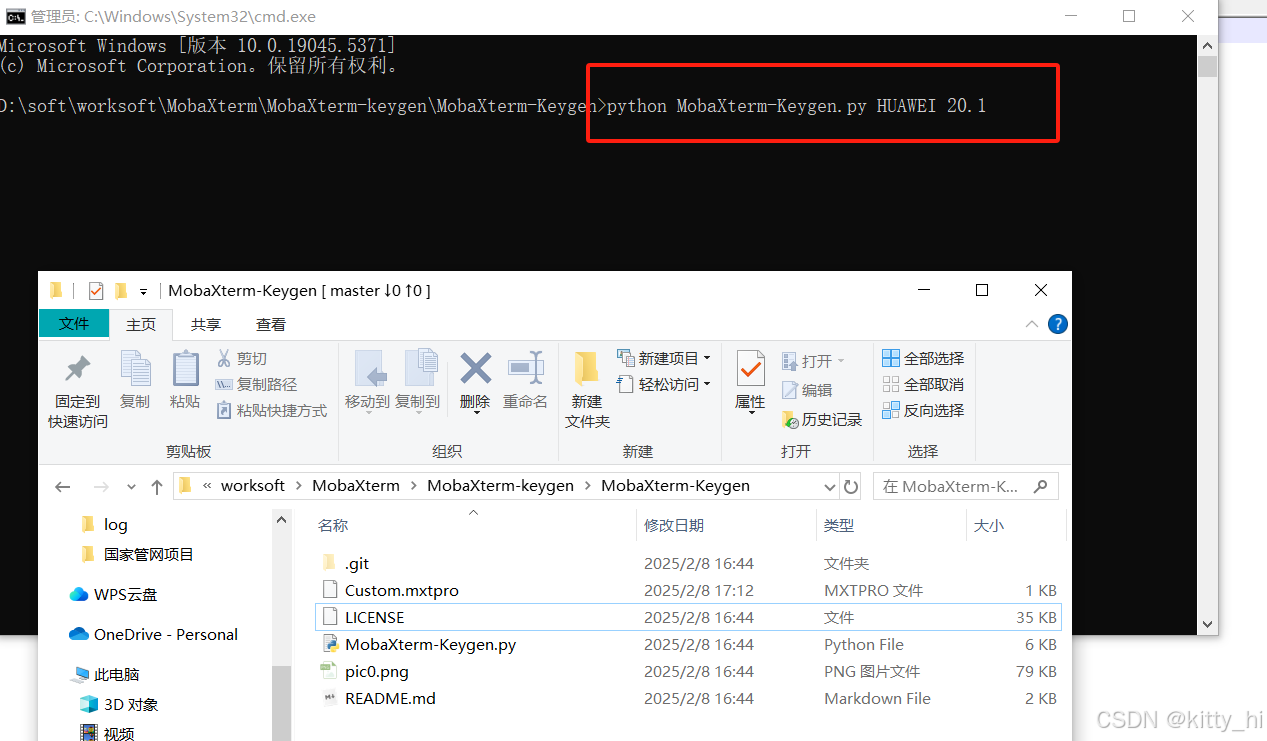The height and width of the screenshot is (741, 1267).
Task: Click Select all in ribbon
Action: tap(923, 358)
